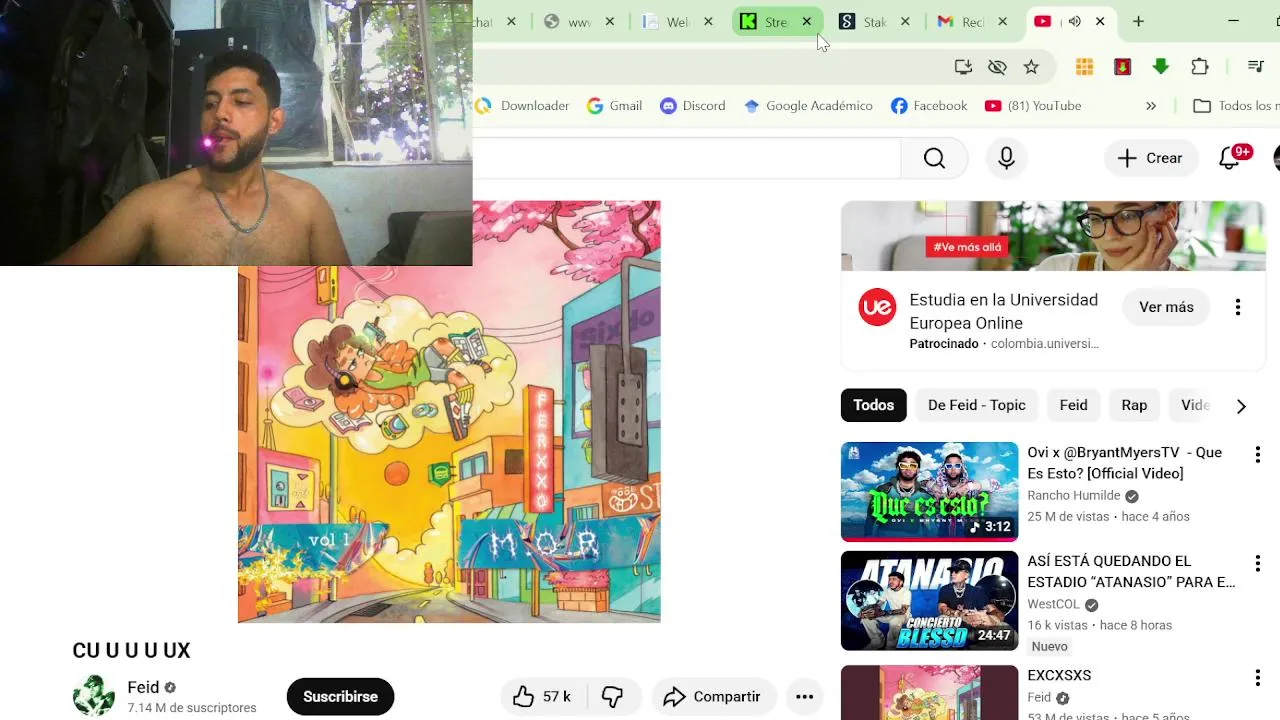Open more actions menu below the video
Viewport: 1280px width, 720px height.
805,697
